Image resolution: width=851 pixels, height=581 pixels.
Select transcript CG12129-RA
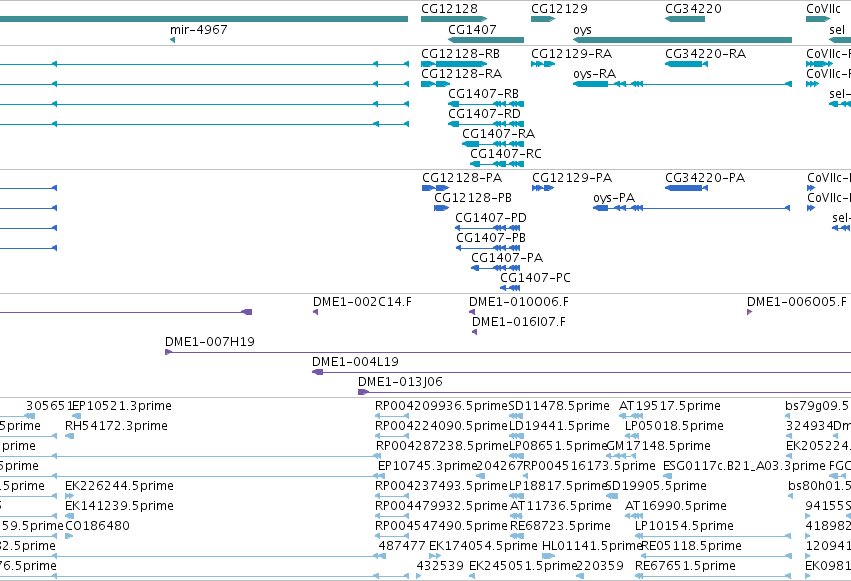[571, 54]
